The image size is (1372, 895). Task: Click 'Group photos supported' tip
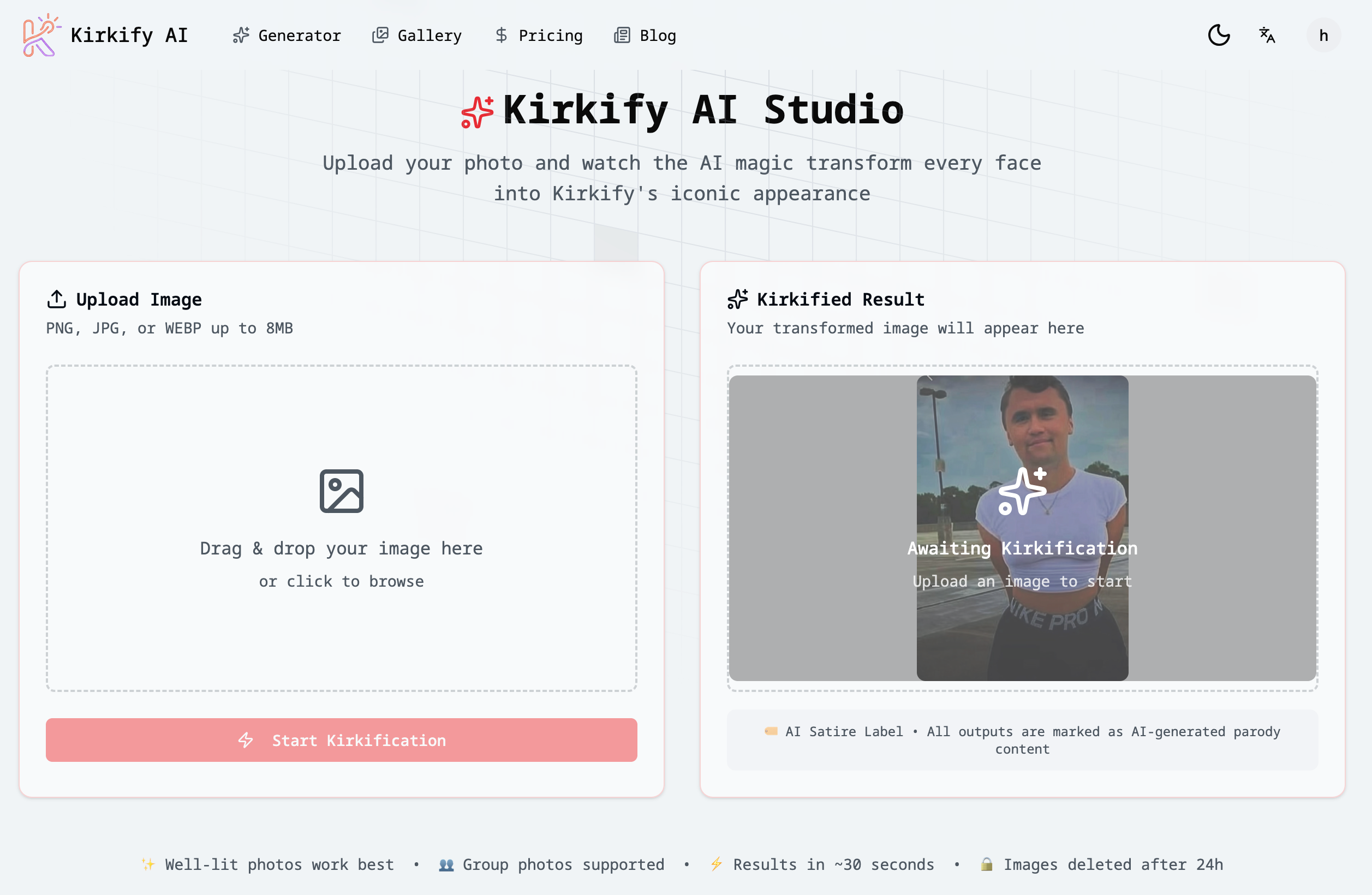[564, 864]
